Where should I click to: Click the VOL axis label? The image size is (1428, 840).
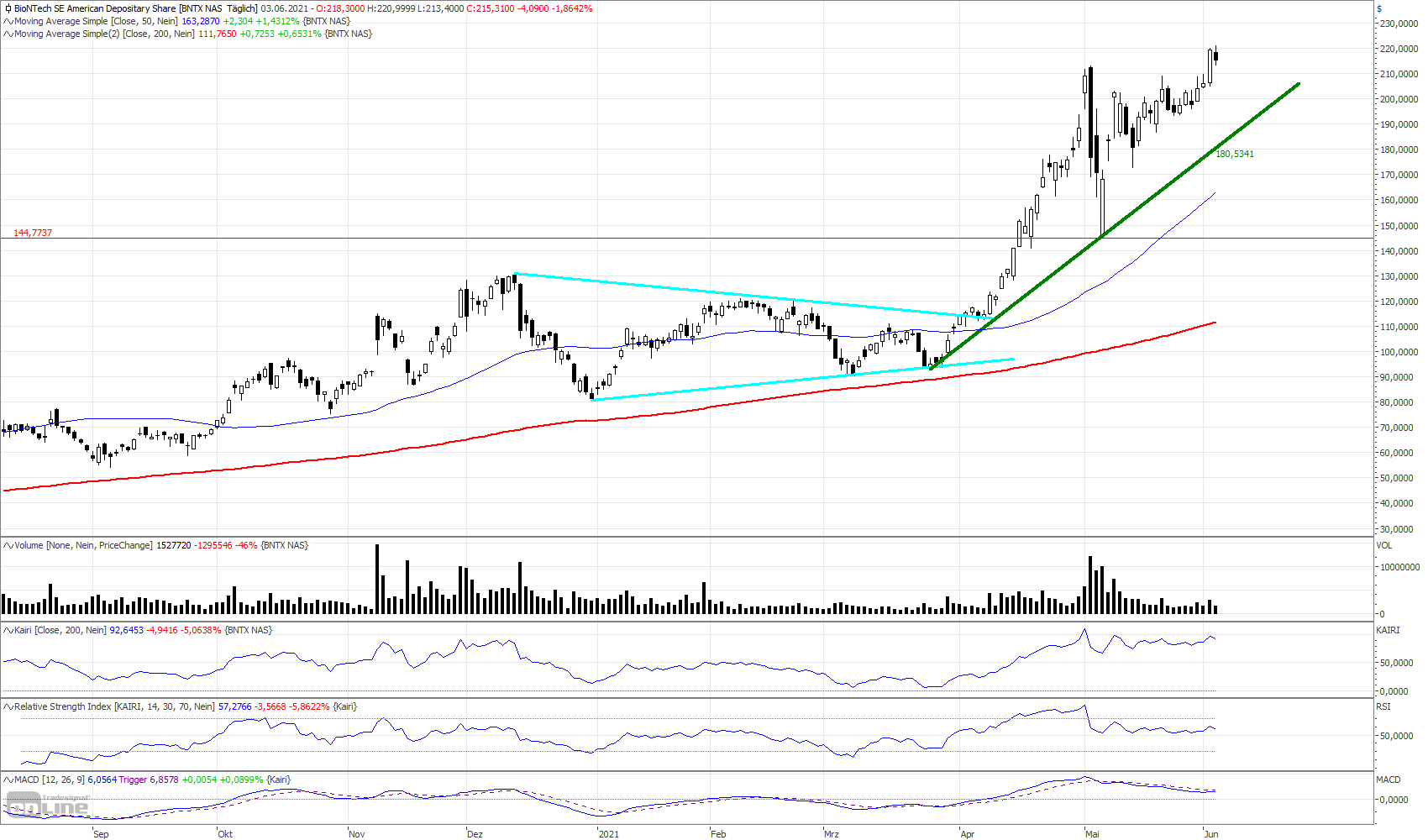point(1384,545)
